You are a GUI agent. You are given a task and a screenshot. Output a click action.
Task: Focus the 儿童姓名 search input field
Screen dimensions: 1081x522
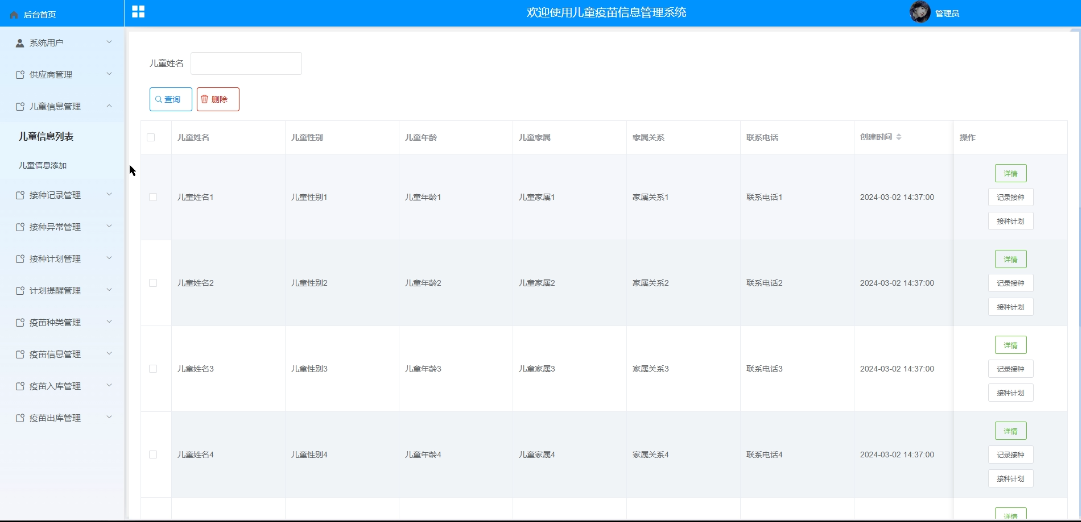coord(246,63)
